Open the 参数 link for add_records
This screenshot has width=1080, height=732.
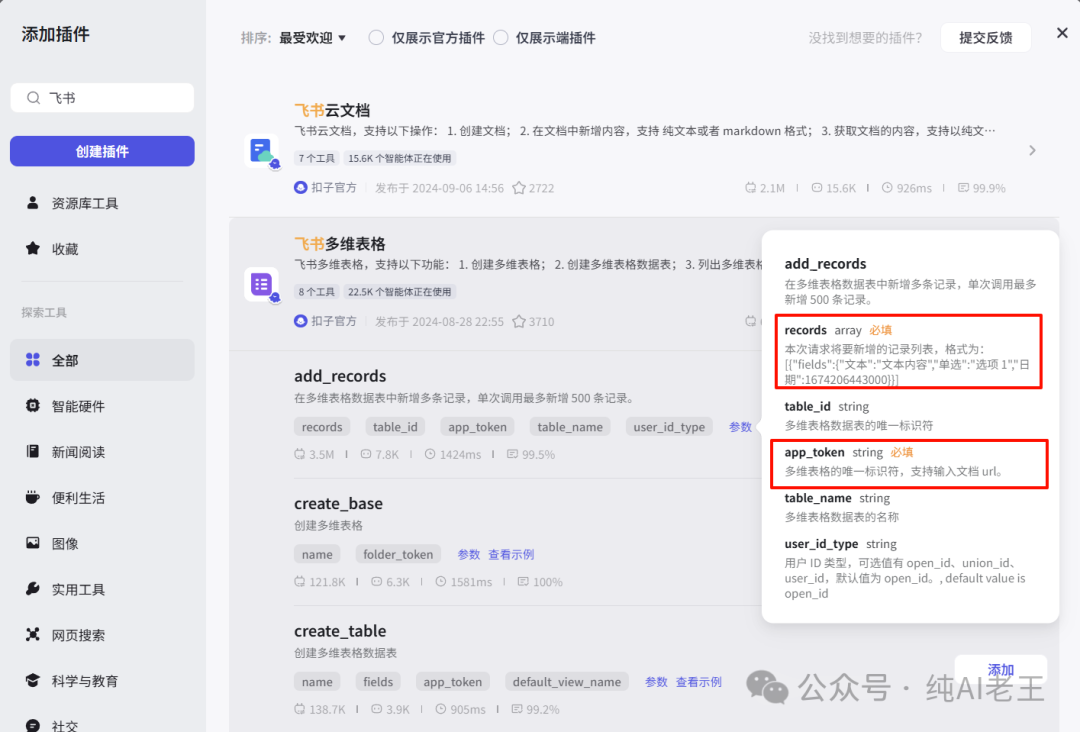coord(740,427)
